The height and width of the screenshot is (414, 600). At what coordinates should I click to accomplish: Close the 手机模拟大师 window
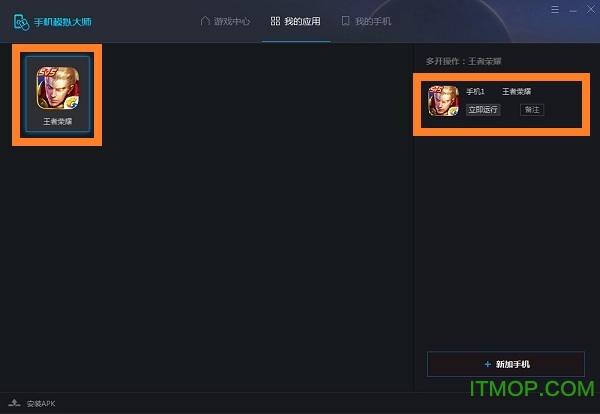point(591,9)
